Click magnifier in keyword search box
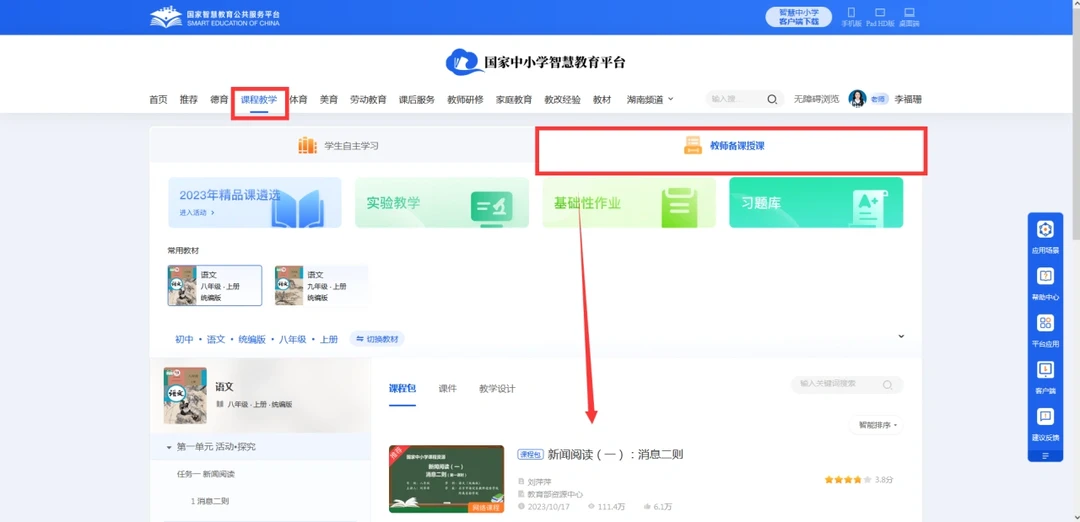1080x522 pixels. coord(887,384)
